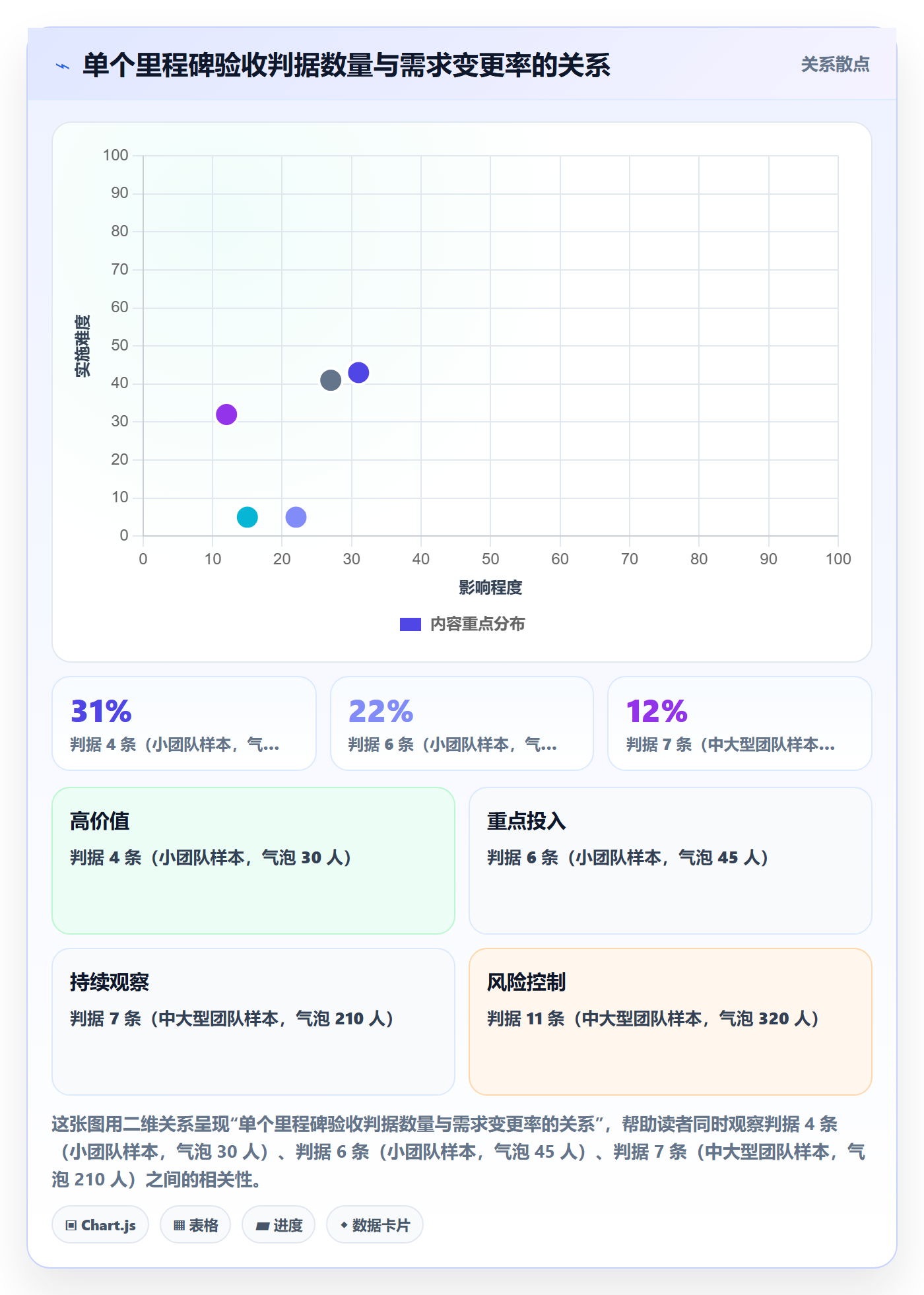The image size is (924, 1295).
Task: Click the text 判据 7 条（中大型团队样本，气泡 210 人）in 持续观察
Action: [x=232, y=1018]
